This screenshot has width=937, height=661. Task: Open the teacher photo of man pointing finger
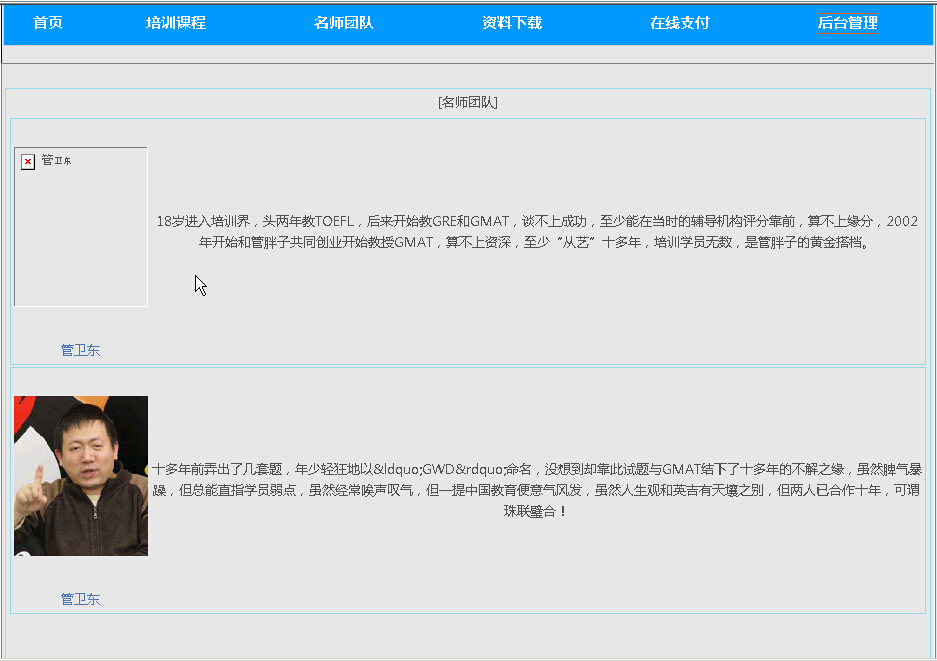click(x=81, y=476)
